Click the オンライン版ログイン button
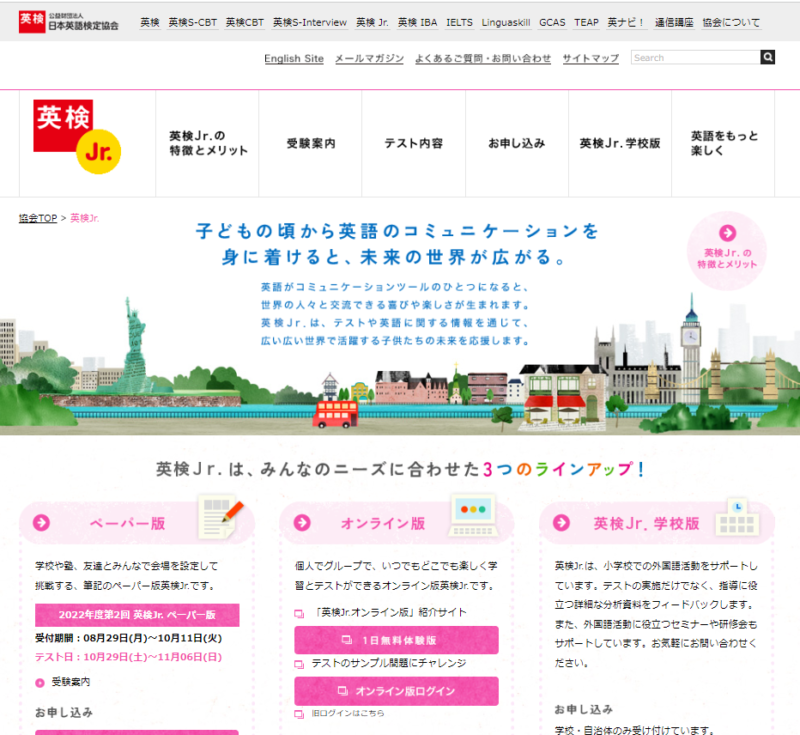800x735 pixels. pyautogui.click(x=396, y=691)
